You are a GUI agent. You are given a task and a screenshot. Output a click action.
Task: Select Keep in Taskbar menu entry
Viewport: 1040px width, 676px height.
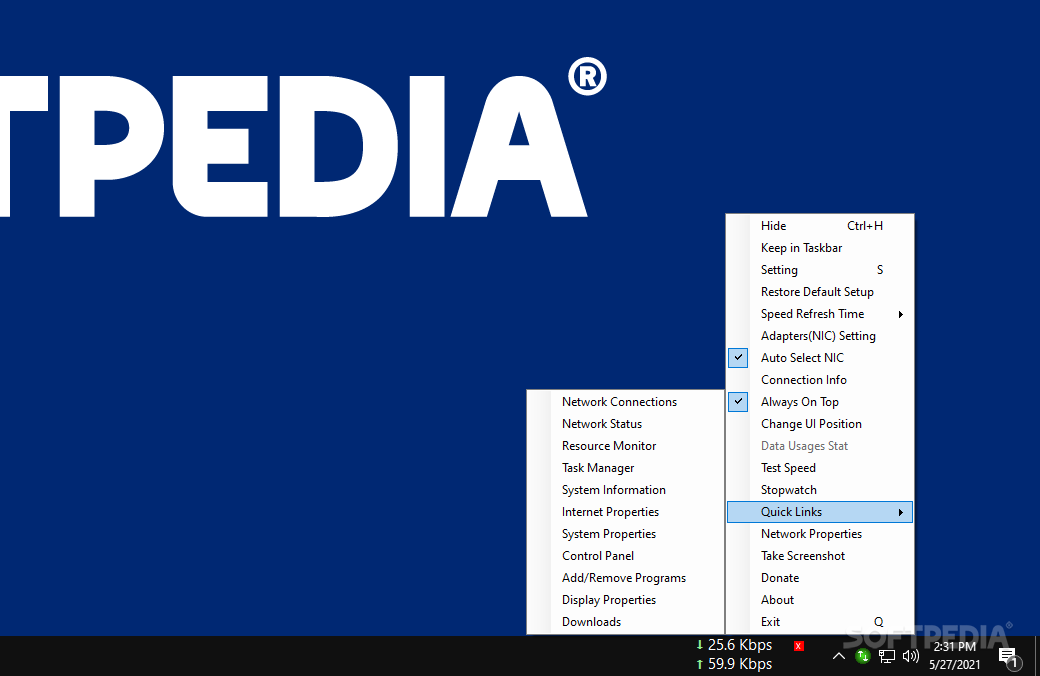click(x=820, y=247)
